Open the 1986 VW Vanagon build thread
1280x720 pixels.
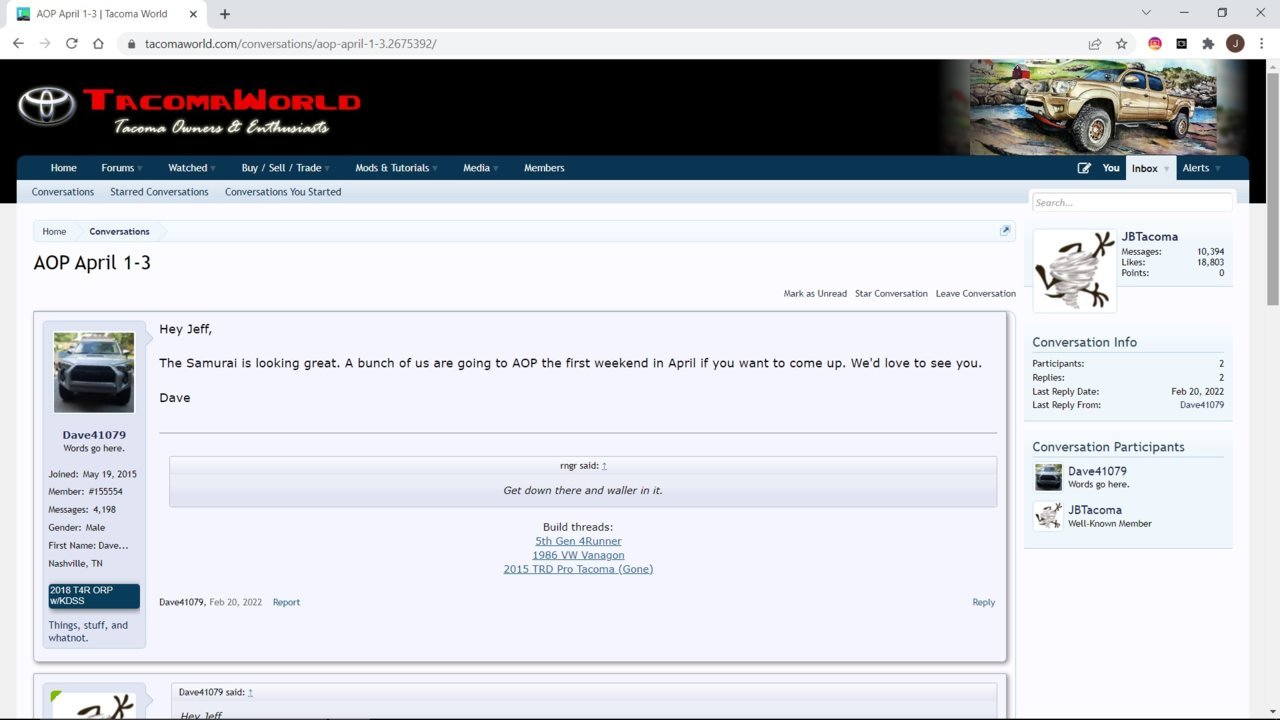[x=578, y=555]
